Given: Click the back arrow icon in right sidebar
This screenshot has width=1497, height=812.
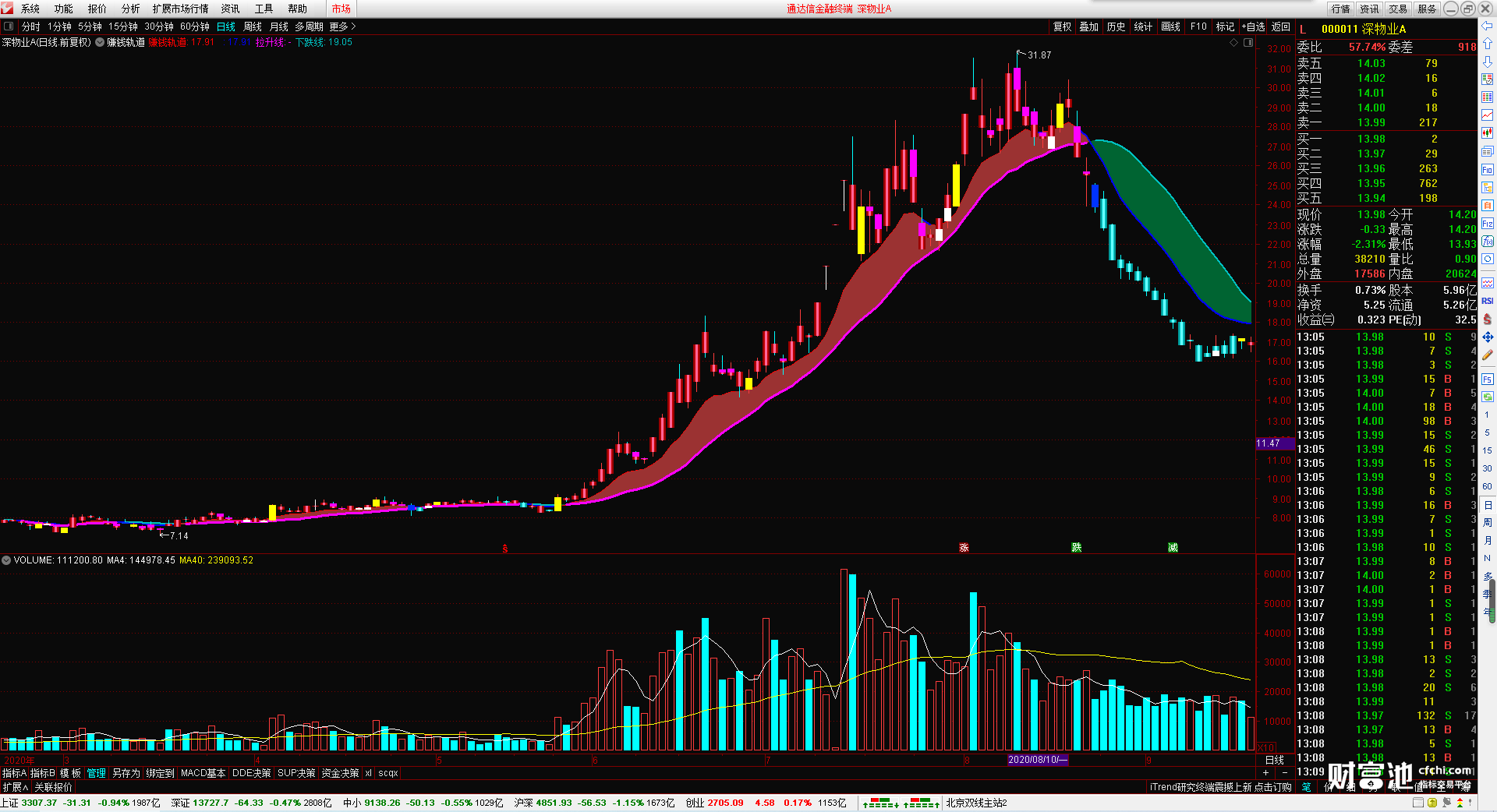Looking at the screenshot, I should [x=1487, y=26].
